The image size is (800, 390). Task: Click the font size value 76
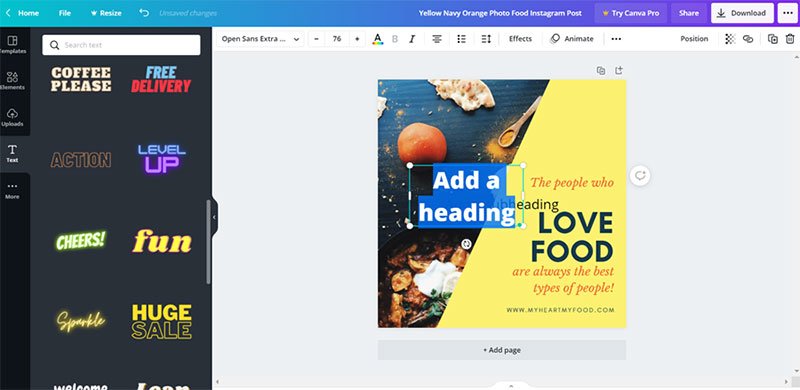pyautogui.click(x=337, y=39)
